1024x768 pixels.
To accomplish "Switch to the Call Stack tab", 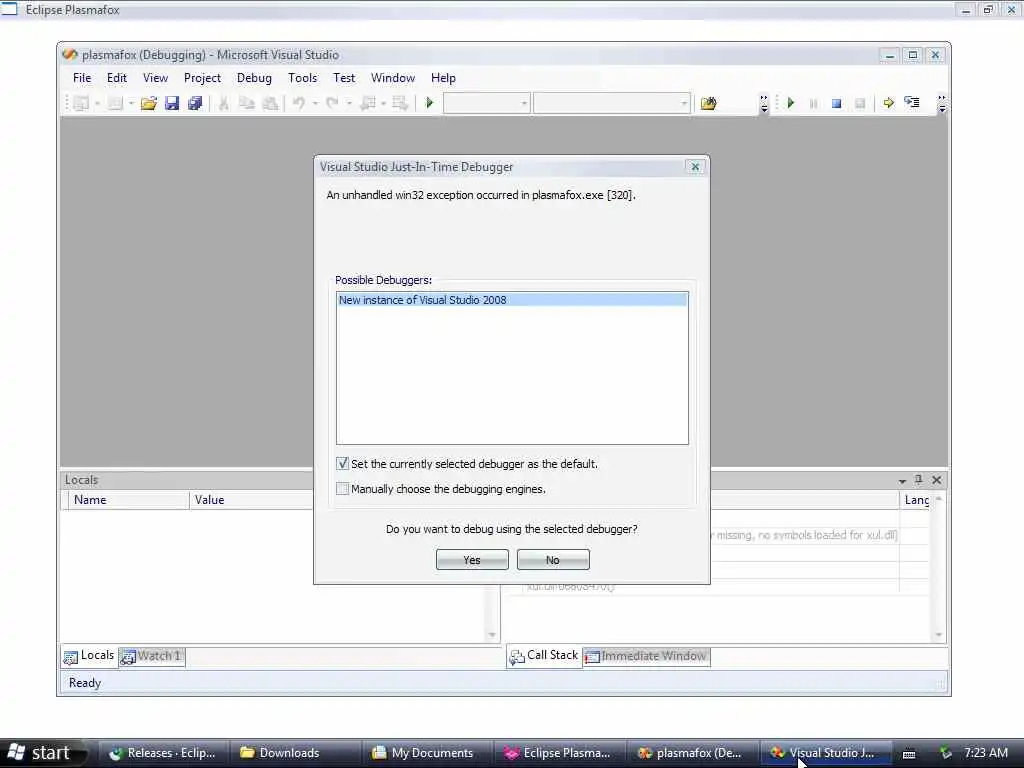I will pos(544,656).
